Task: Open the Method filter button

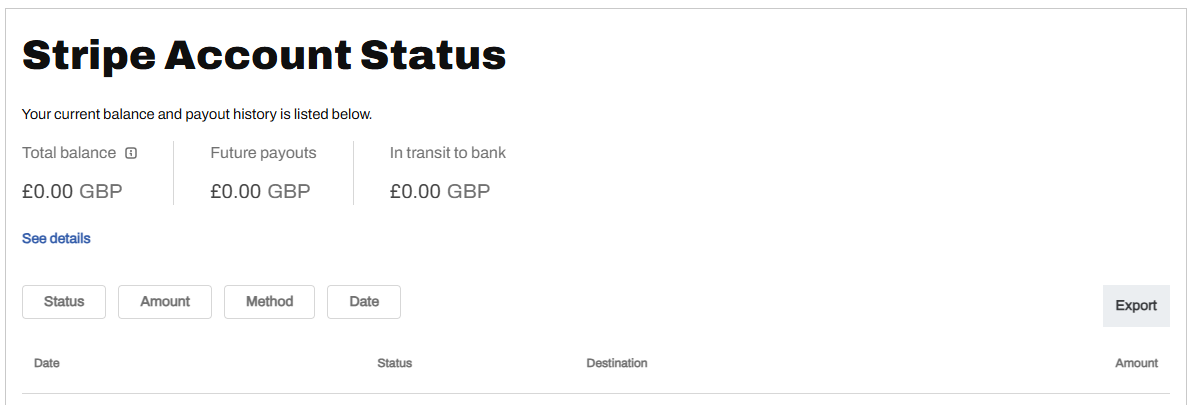Action: pyautogui.click(x=269, y=302)
